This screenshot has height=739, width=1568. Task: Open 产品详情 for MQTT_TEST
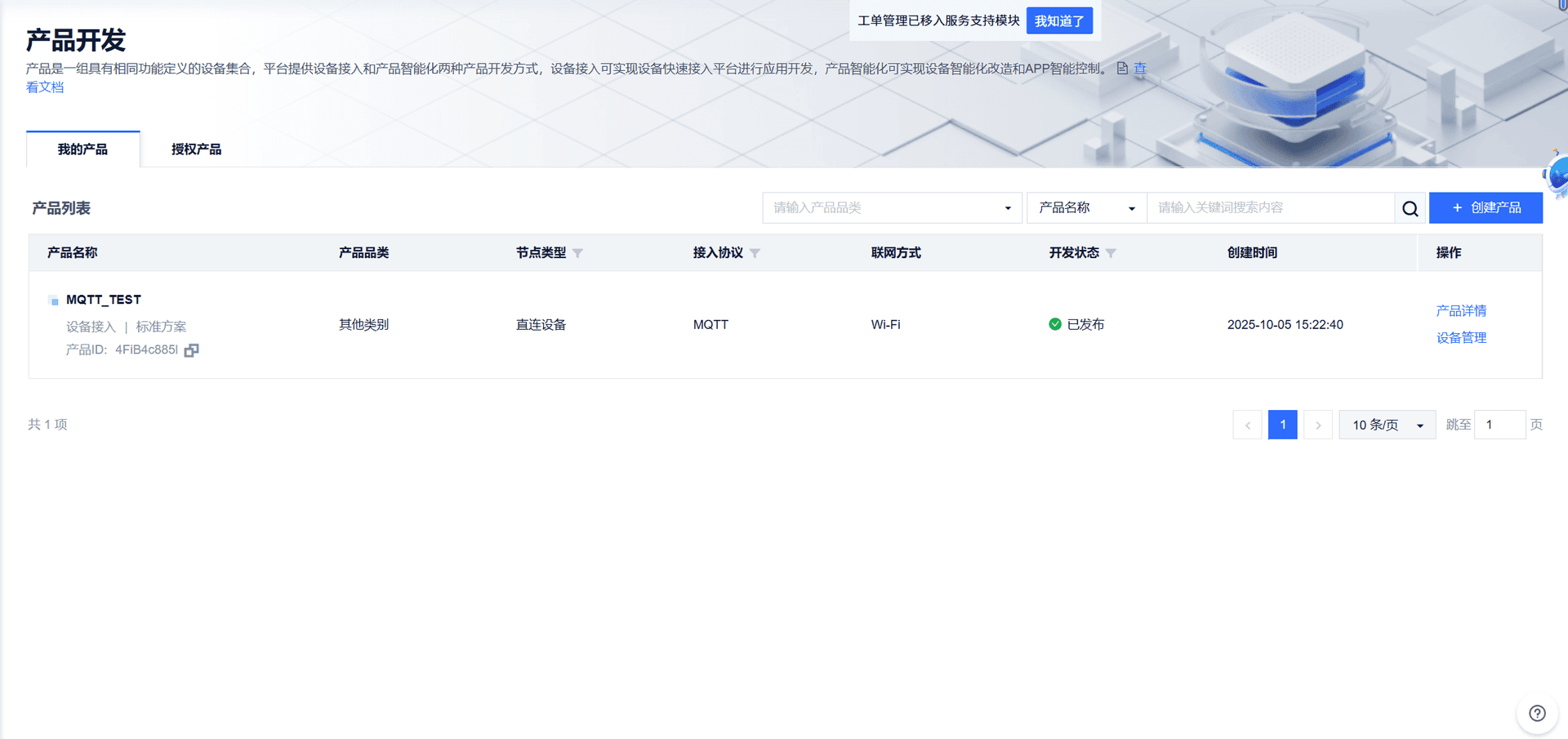click(x=1461, y=310)
